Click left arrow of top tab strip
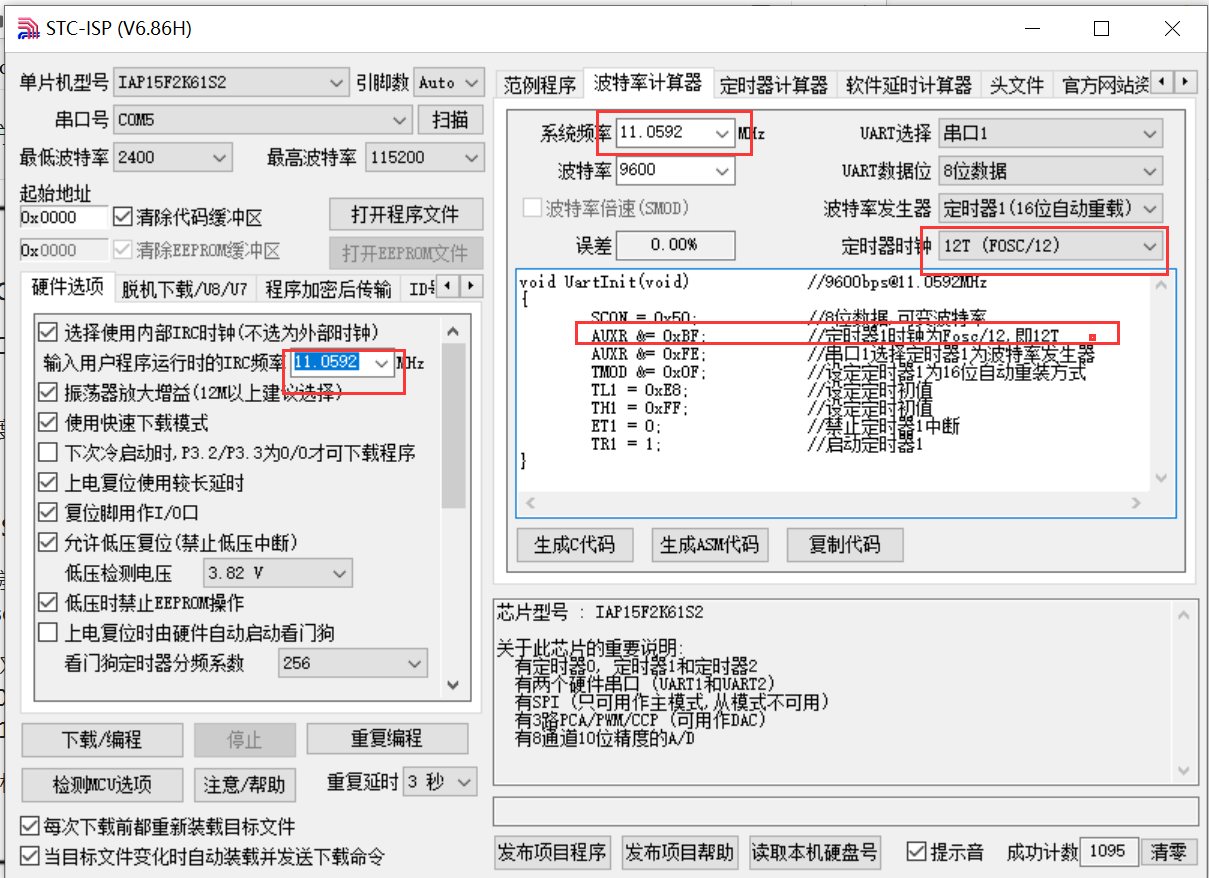 (1162, 81)
